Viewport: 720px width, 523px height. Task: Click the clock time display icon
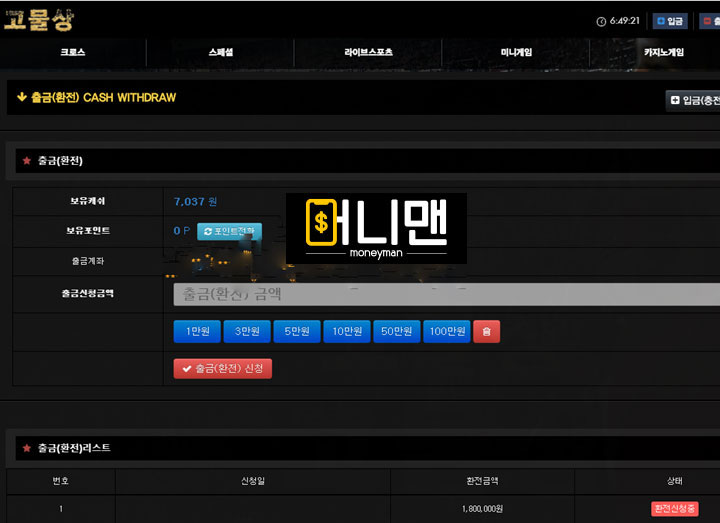[601, 21]
